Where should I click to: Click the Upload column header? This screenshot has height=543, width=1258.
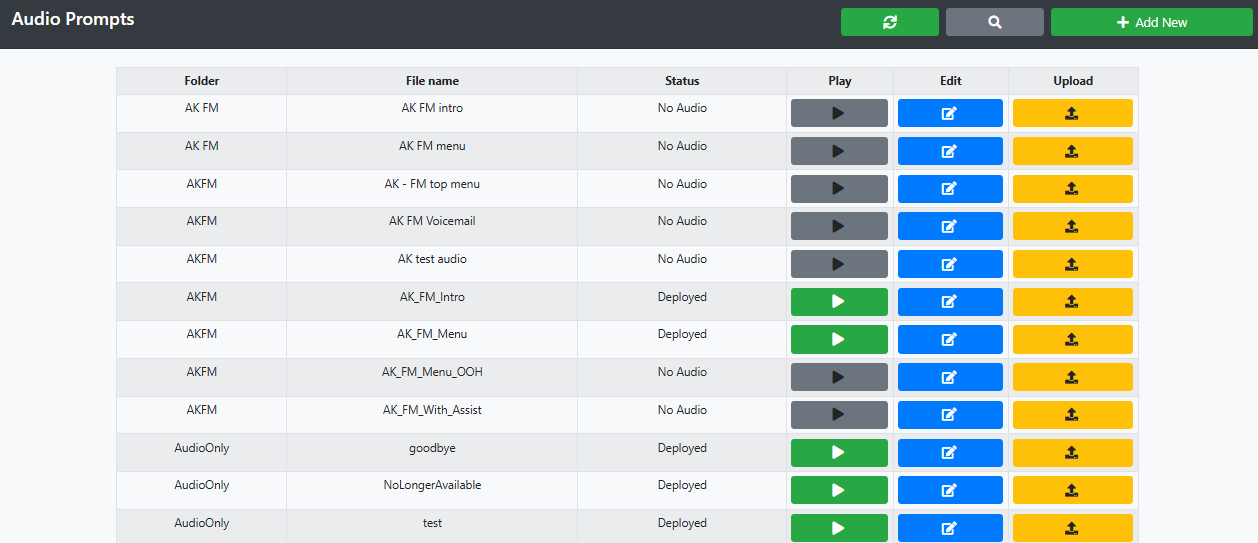tap(1073, 81)
